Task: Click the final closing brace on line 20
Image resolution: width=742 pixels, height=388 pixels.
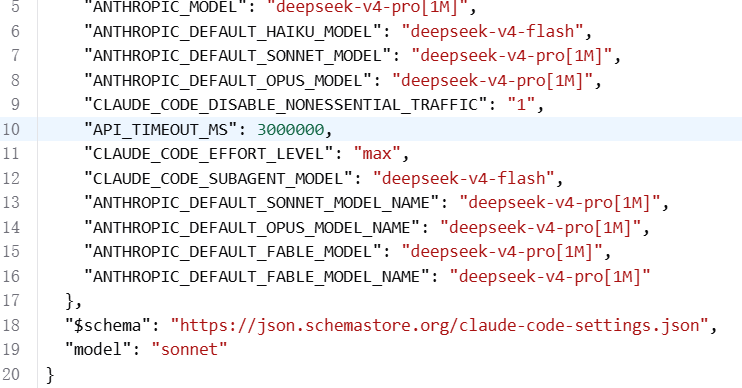Action: 50,375
